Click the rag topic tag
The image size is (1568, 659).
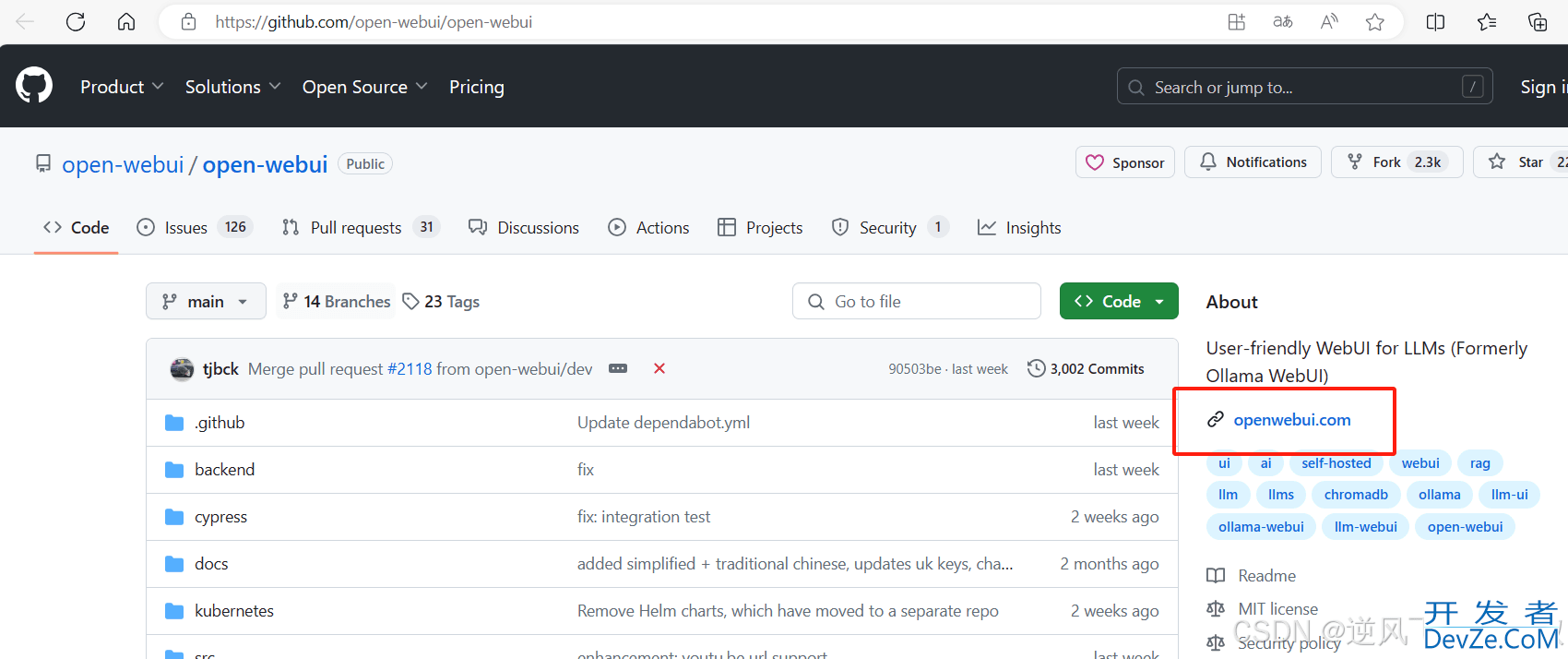click(1480, 463)
